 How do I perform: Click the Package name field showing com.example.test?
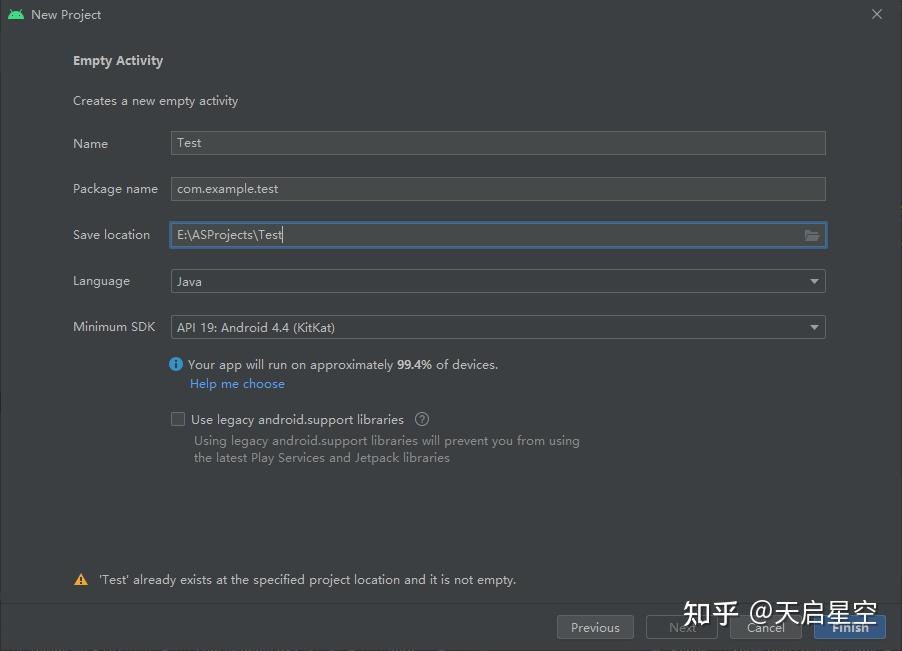click(x=497, y=188)
